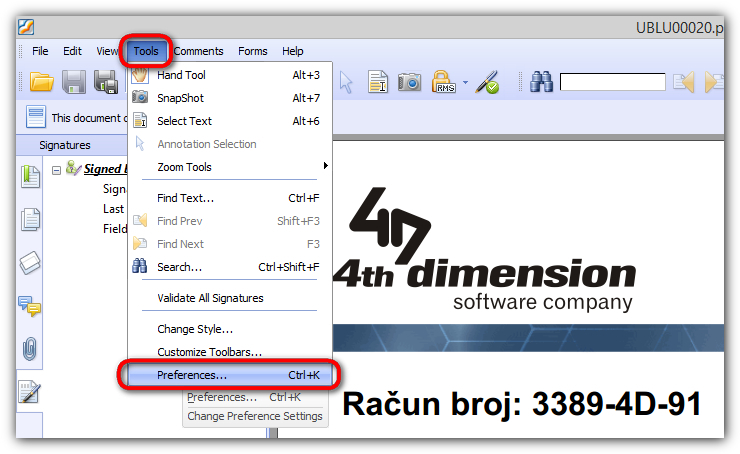Select the Field tree row
Screen dimensions: 740x454
pos(115,228)
